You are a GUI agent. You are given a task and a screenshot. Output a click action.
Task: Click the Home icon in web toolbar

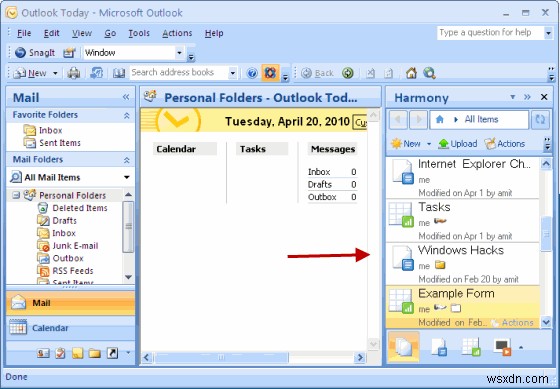click(x=411, y=73)
